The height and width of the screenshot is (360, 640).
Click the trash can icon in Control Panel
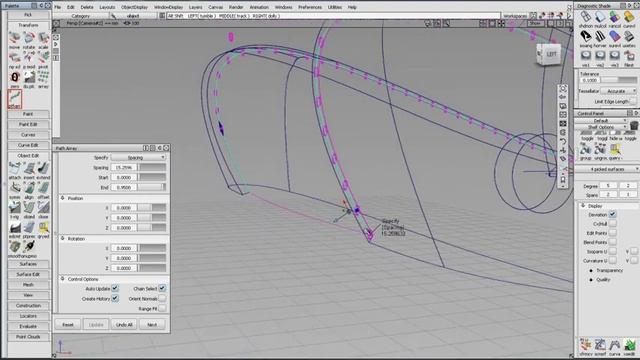[x=633, y=125]
